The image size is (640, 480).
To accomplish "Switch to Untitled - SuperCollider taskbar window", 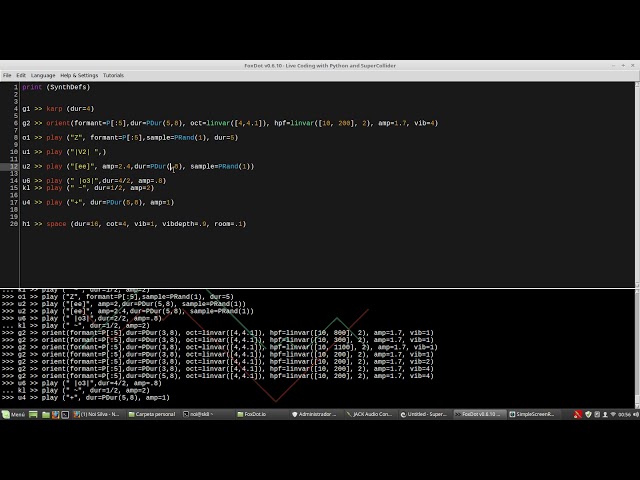I will (x=424, y=414).
